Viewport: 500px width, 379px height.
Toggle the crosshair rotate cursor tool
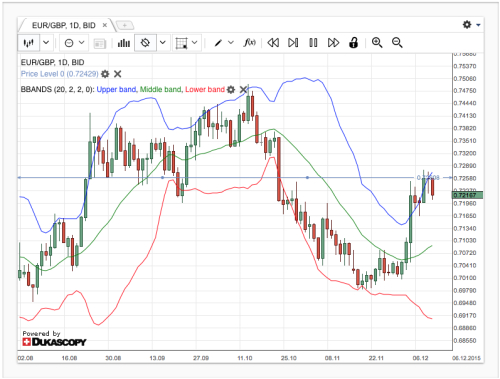145,43
